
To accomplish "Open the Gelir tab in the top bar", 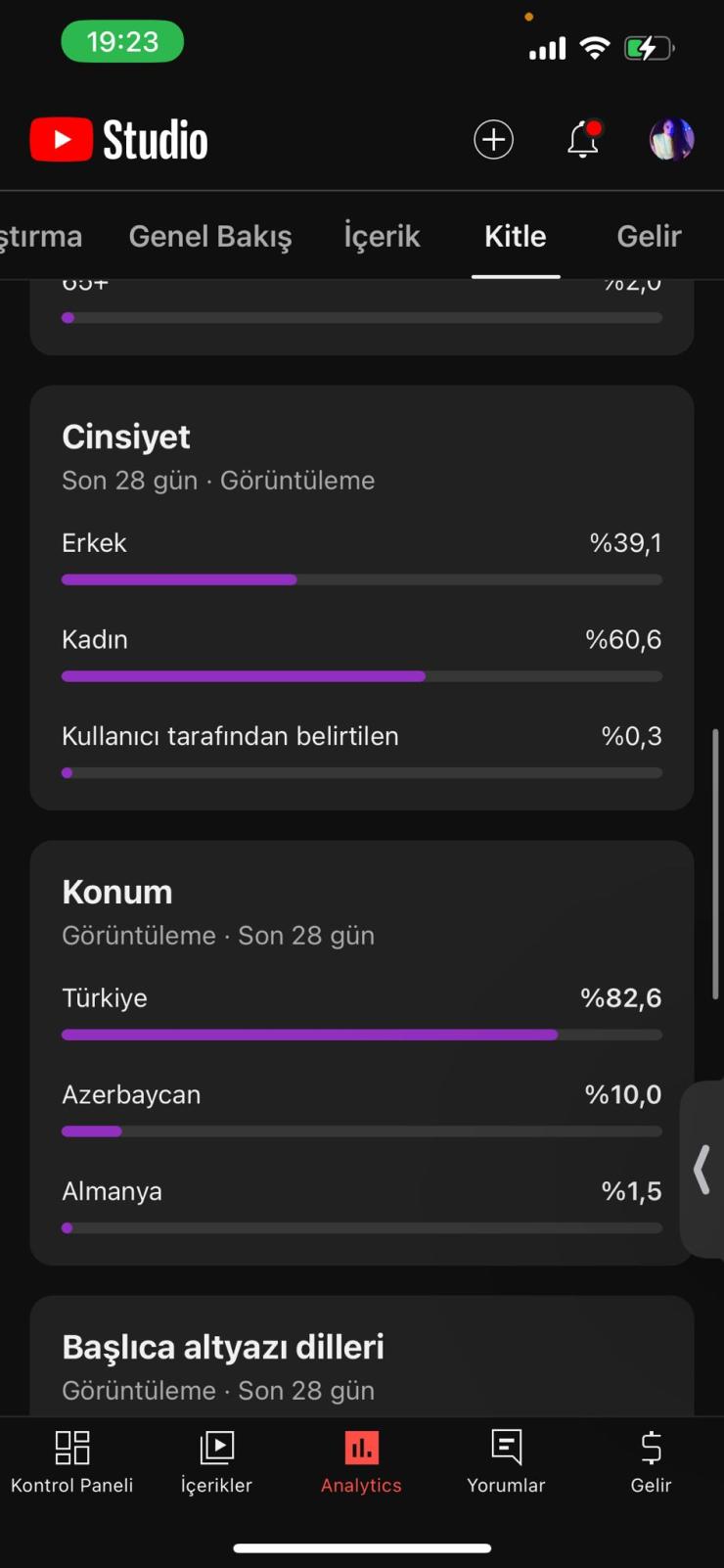I will coord(649,236).
